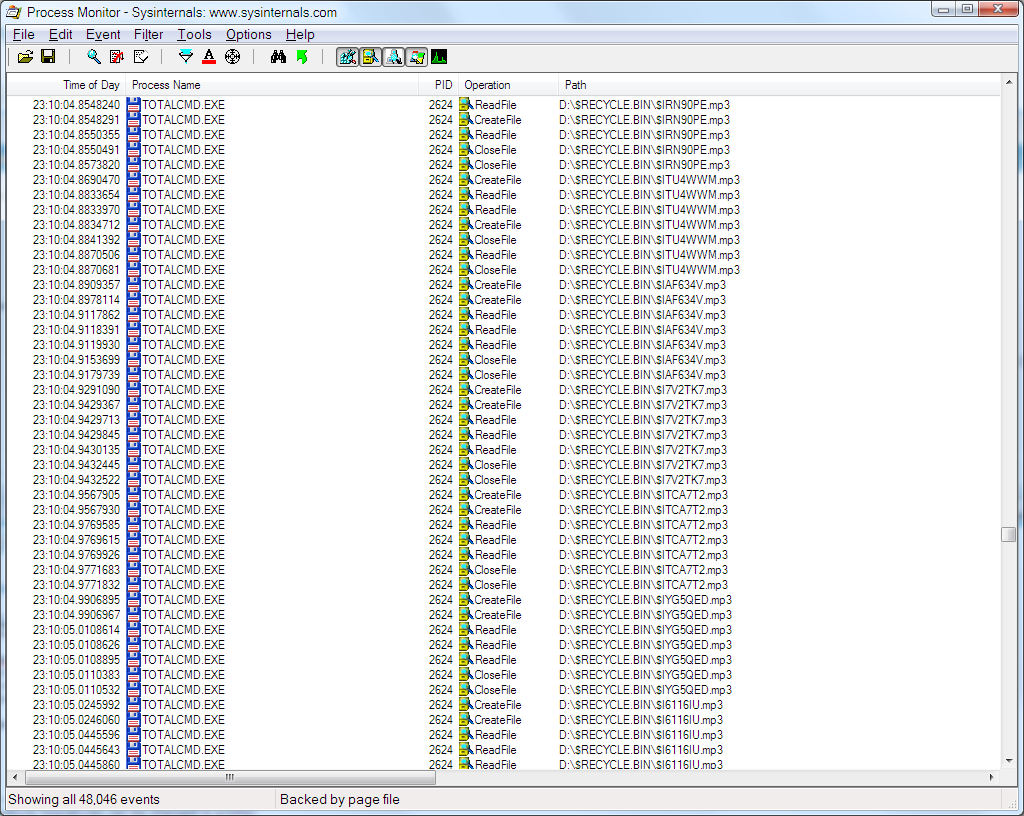The image size is (1024, 816).
Task: Click horizontal scrollbar right arrow
Action: pos(992,777)
